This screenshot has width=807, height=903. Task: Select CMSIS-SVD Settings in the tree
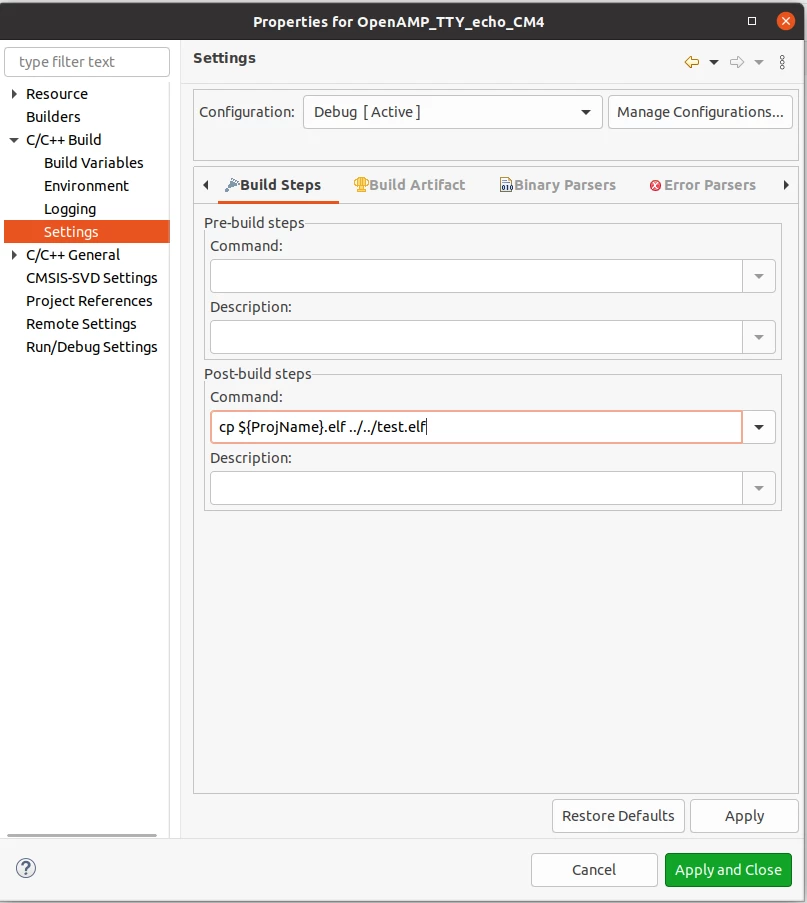[92, 278]
